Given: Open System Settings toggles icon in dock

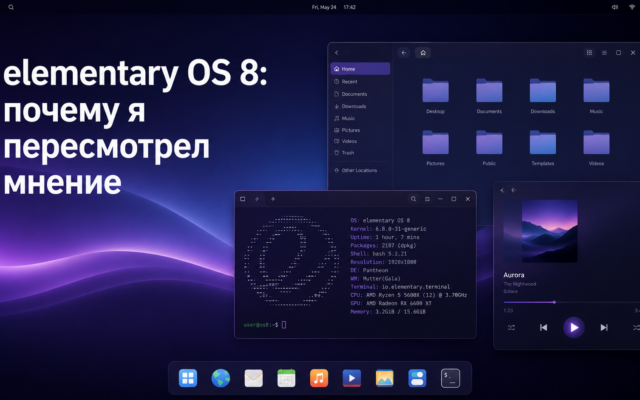Looking at the screenshot, I should (x=417, y=378).
